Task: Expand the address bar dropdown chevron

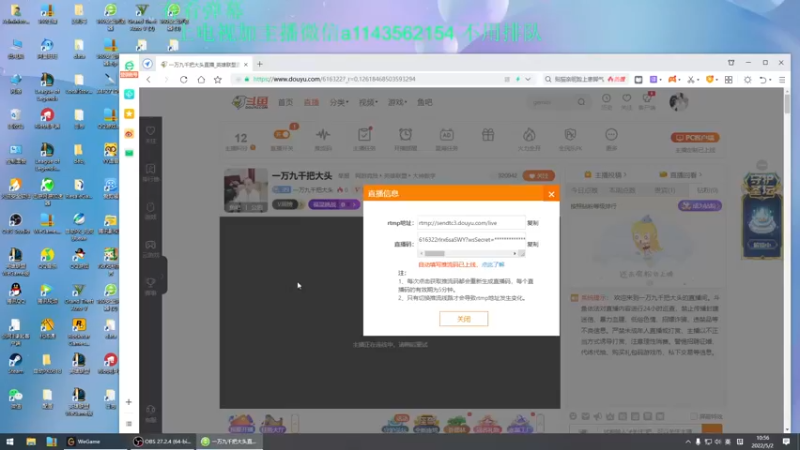Action: 528,79
